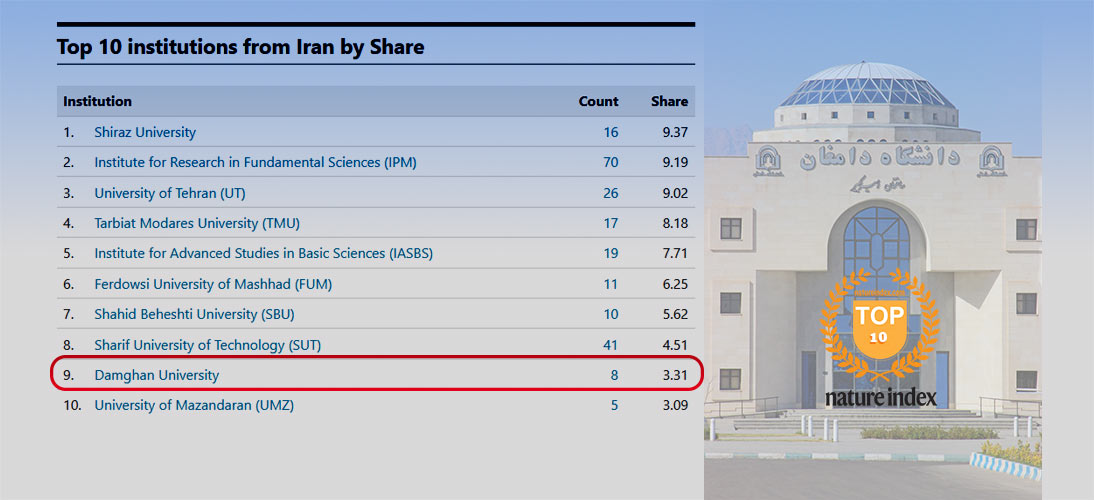Open University of Mazandaran (UMZ) link
The image size is (1094, 500).
click(x=194, y=405)
